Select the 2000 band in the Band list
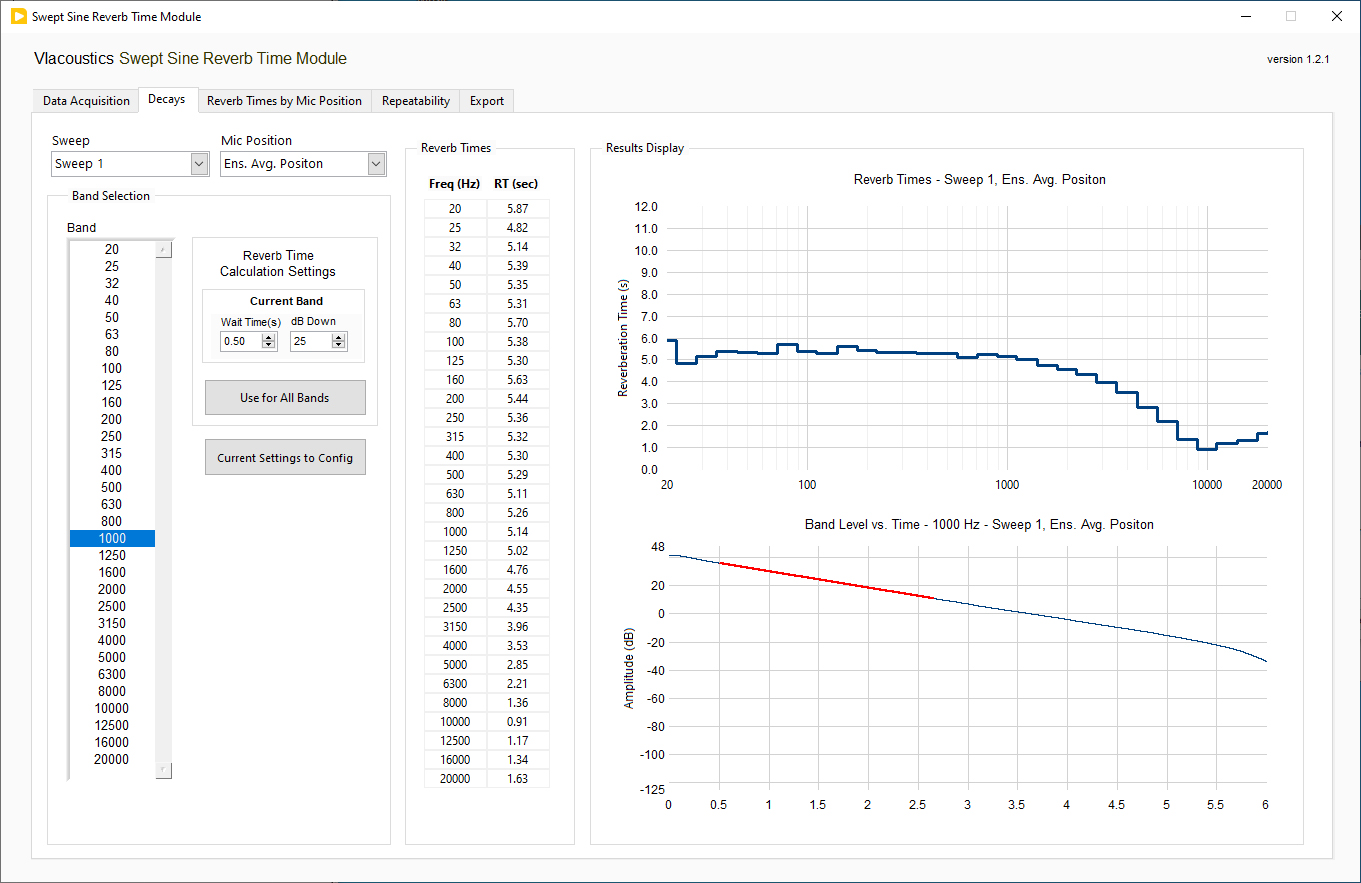 (111, 589)
